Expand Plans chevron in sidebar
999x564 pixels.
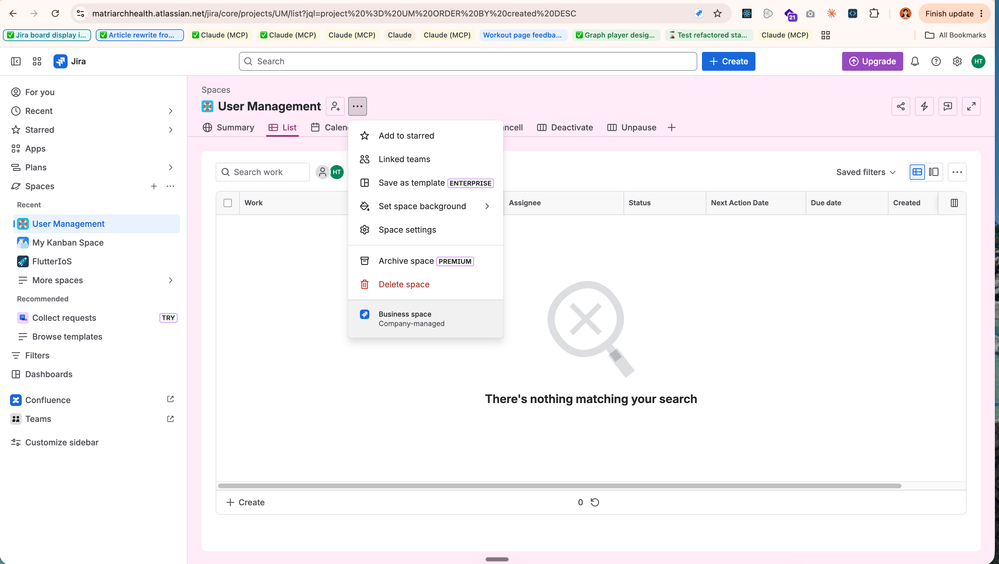(x=170, y=167)
